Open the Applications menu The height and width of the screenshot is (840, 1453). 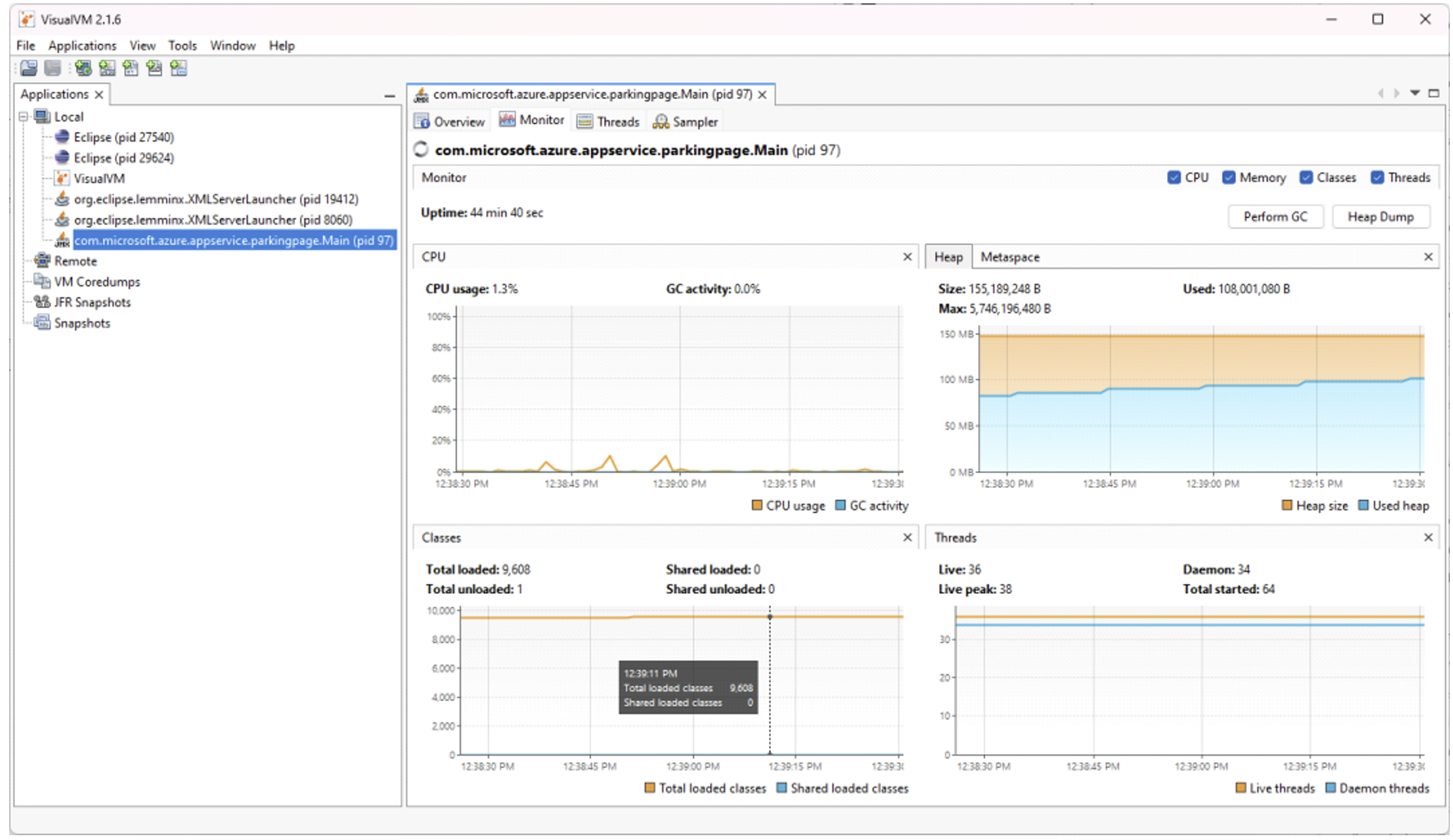click(x=83, y=46)
